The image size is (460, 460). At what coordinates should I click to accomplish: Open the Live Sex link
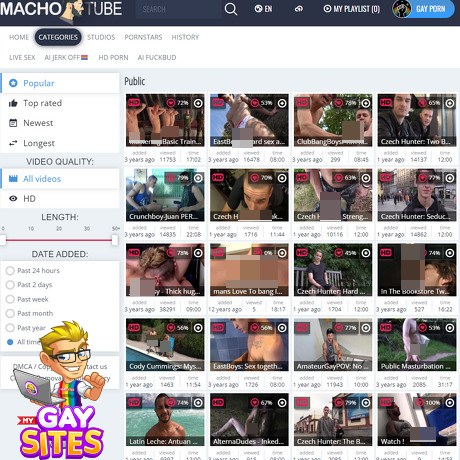[22, 58]
